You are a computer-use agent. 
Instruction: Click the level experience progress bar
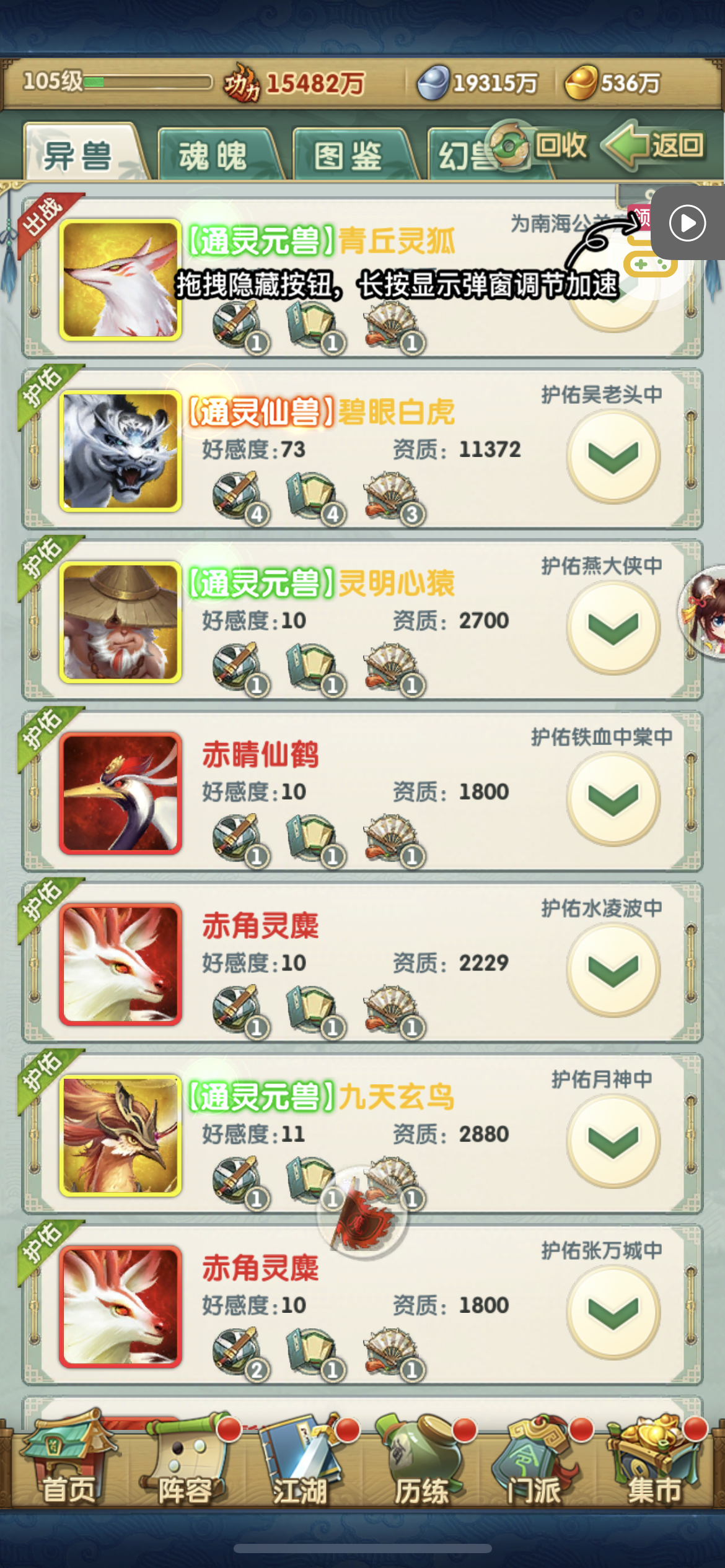(x=148, y=82)
